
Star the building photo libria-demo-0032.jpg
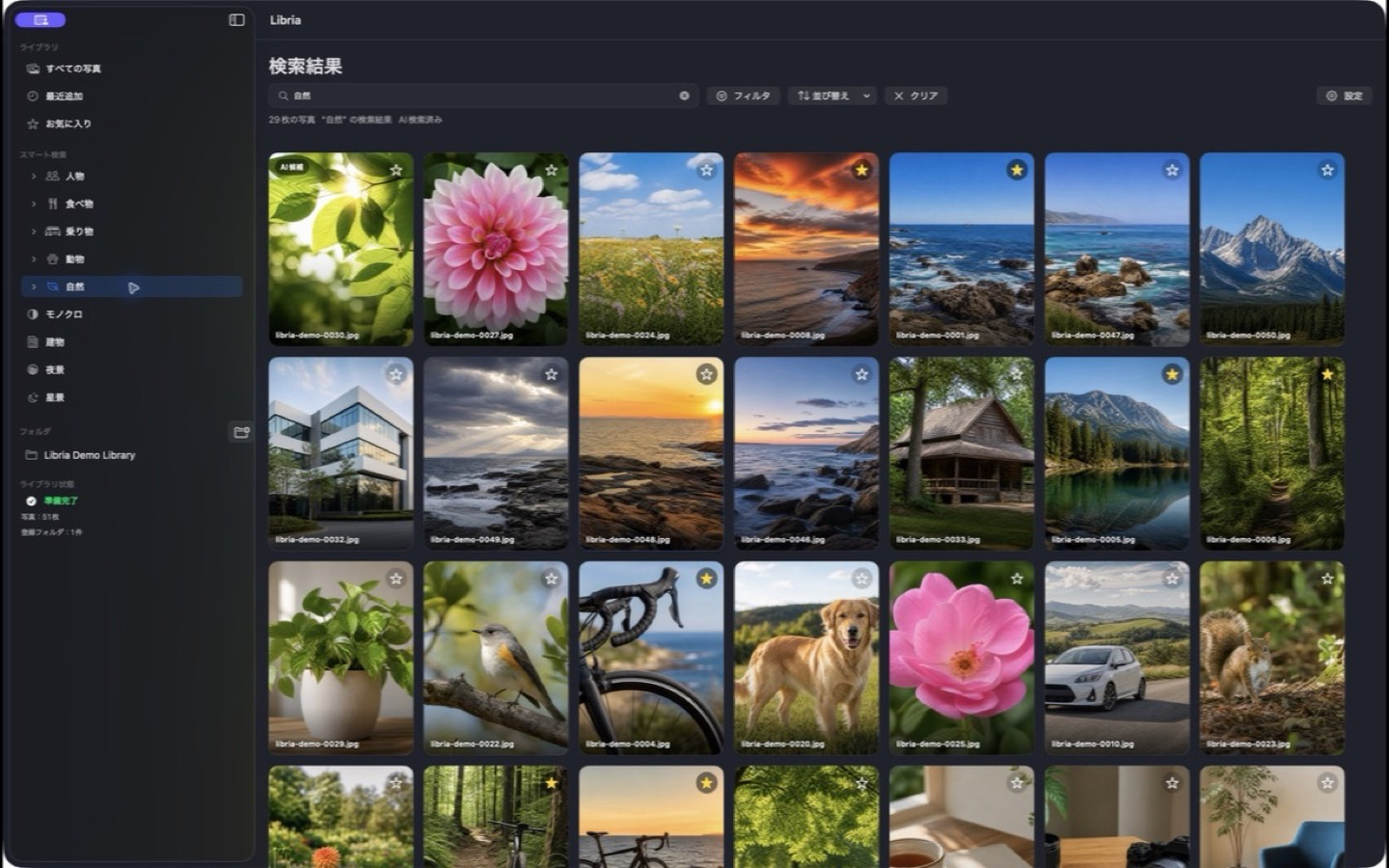click(396, 374)
